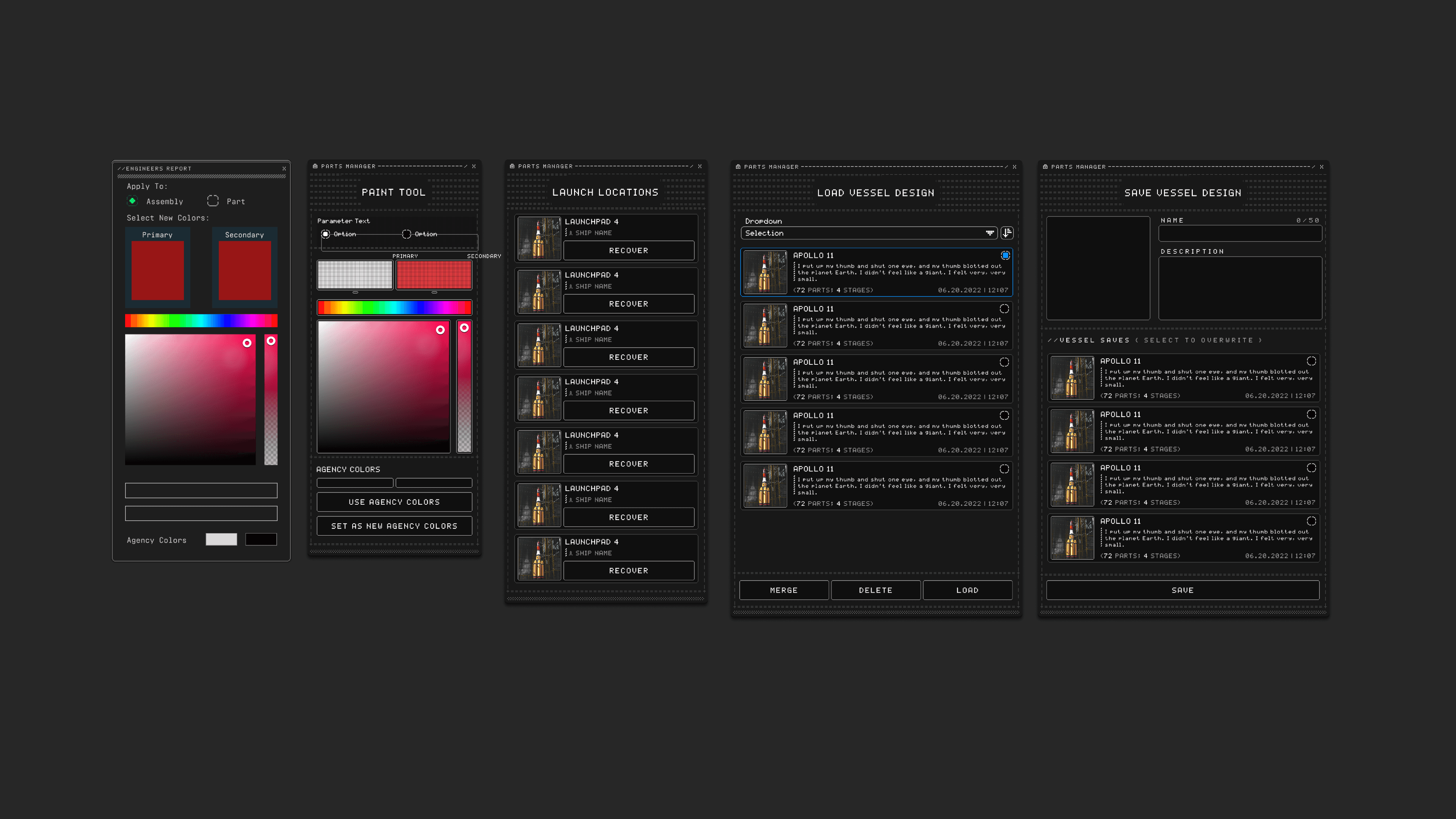
Task: Click the rainbow hue slider in Engineers Report
Action: pyautogui.click(x=201, y=321)
